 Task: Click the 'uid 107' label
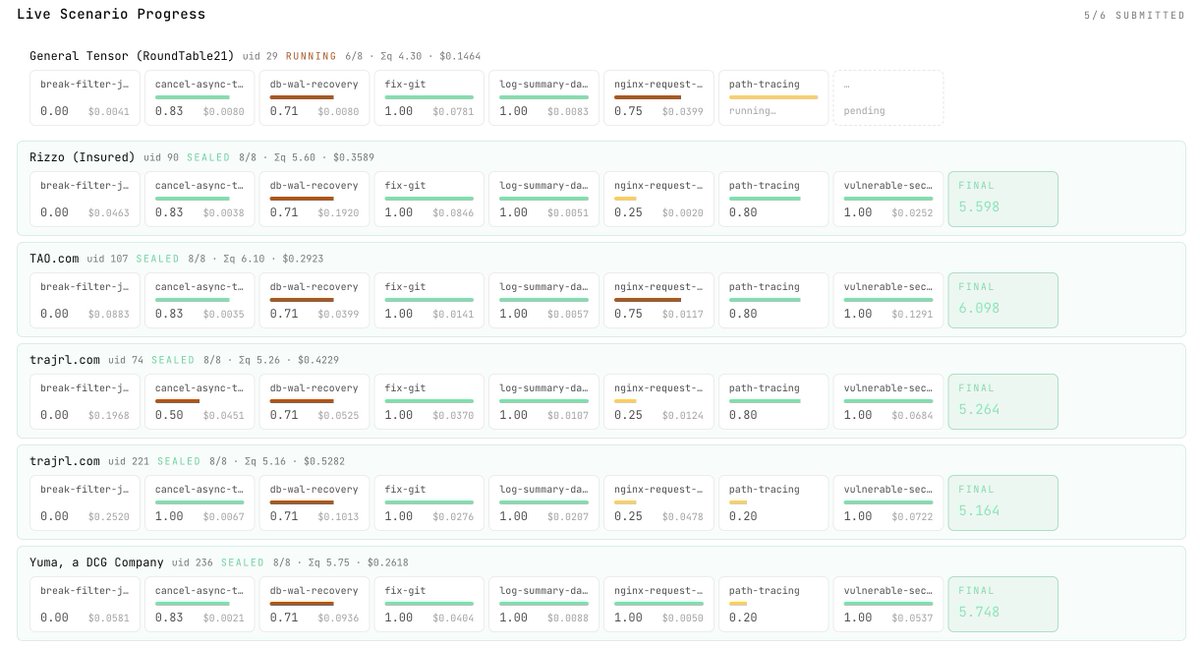pos(108,258)
